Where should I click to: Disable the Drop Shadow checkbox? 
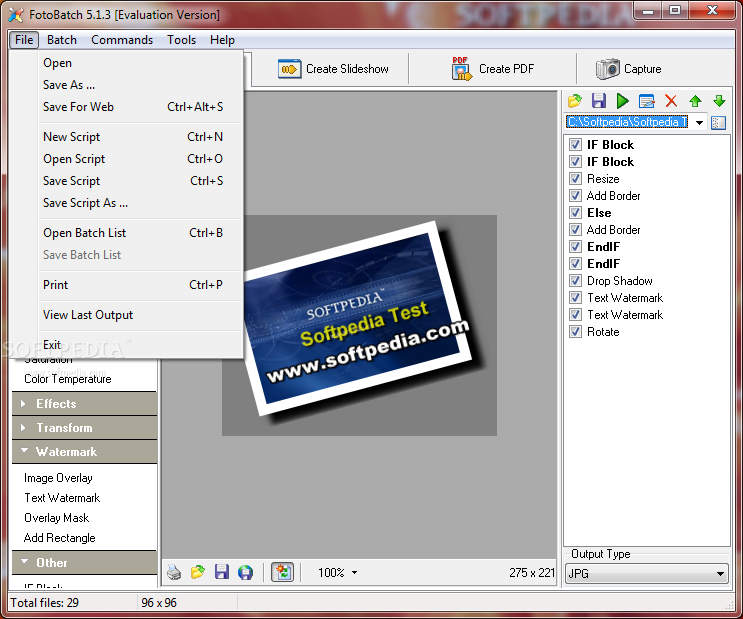pyautogui.click(x=575, y=281)
